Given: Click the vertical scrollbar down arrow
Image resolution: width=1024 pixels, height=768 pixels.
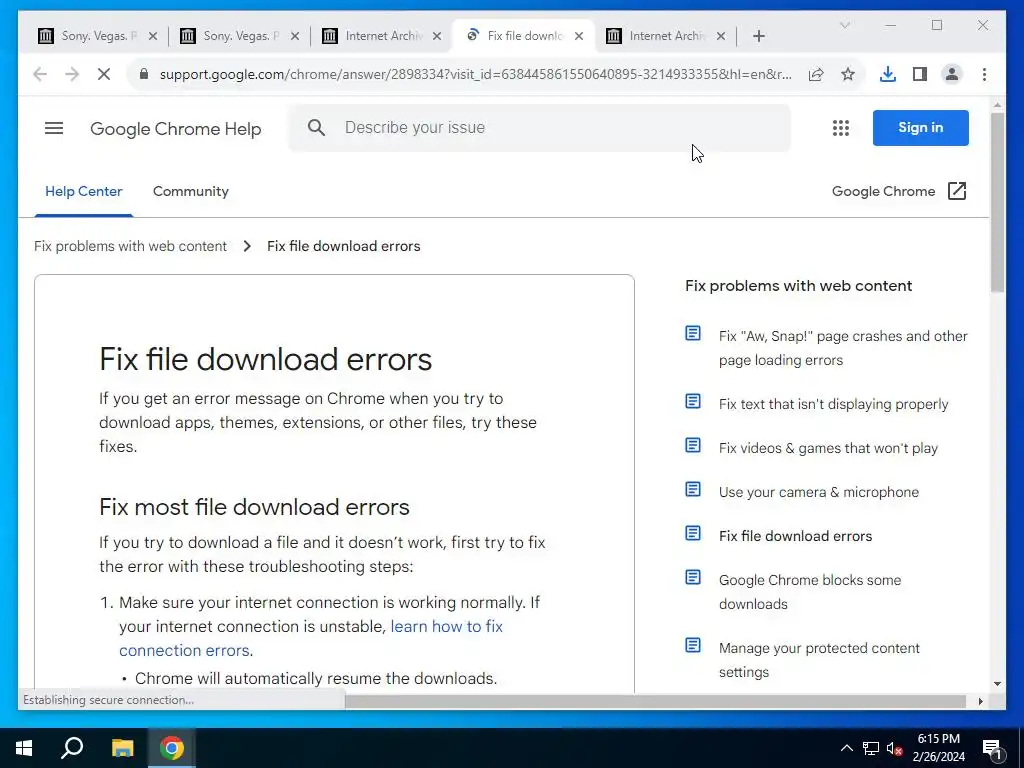Looking at the screenshot, I should coord(997,684).
